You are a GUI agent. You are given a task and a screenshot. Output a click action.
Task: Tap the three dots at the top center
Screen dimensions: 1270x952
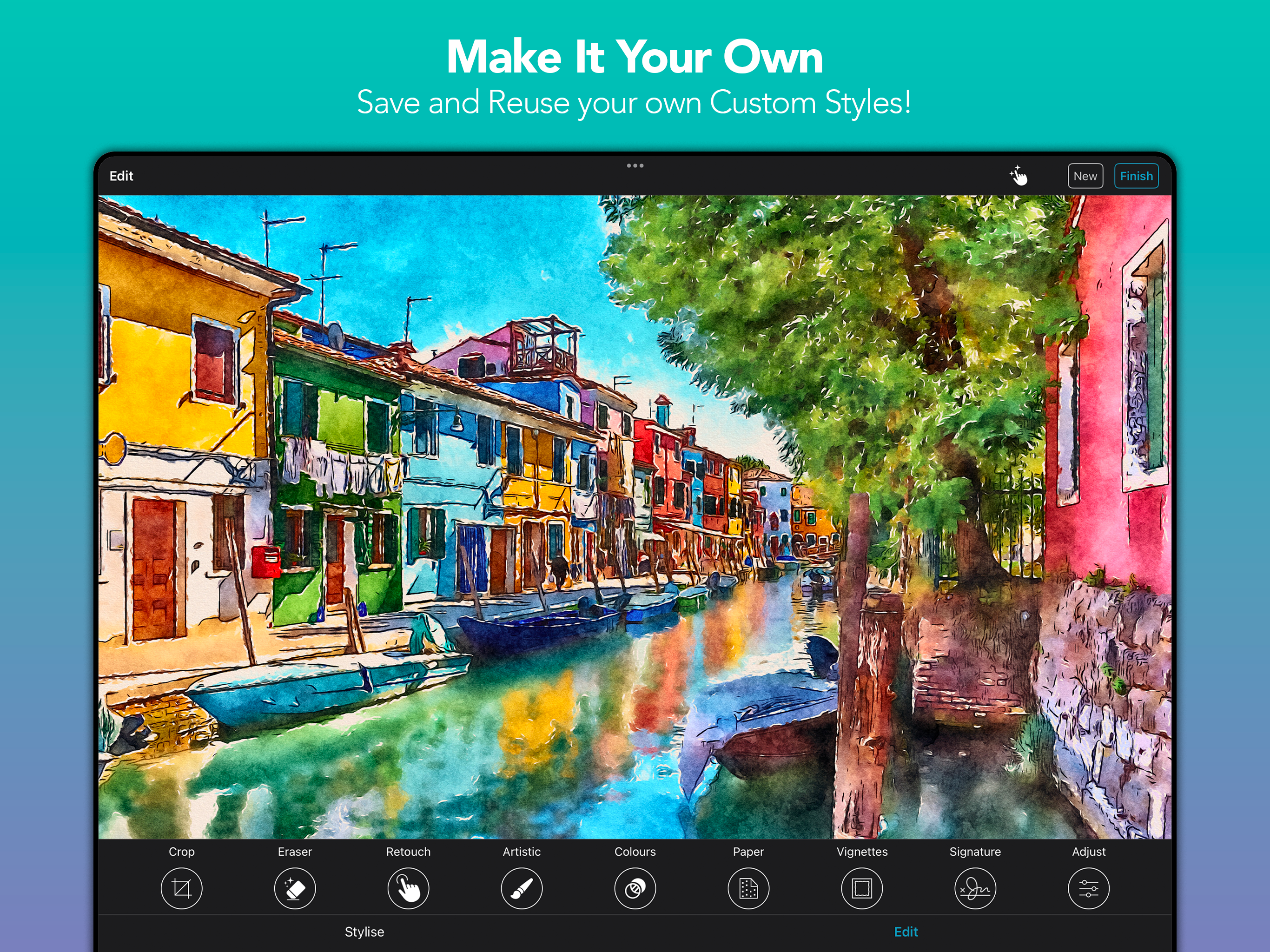(635, 165)
